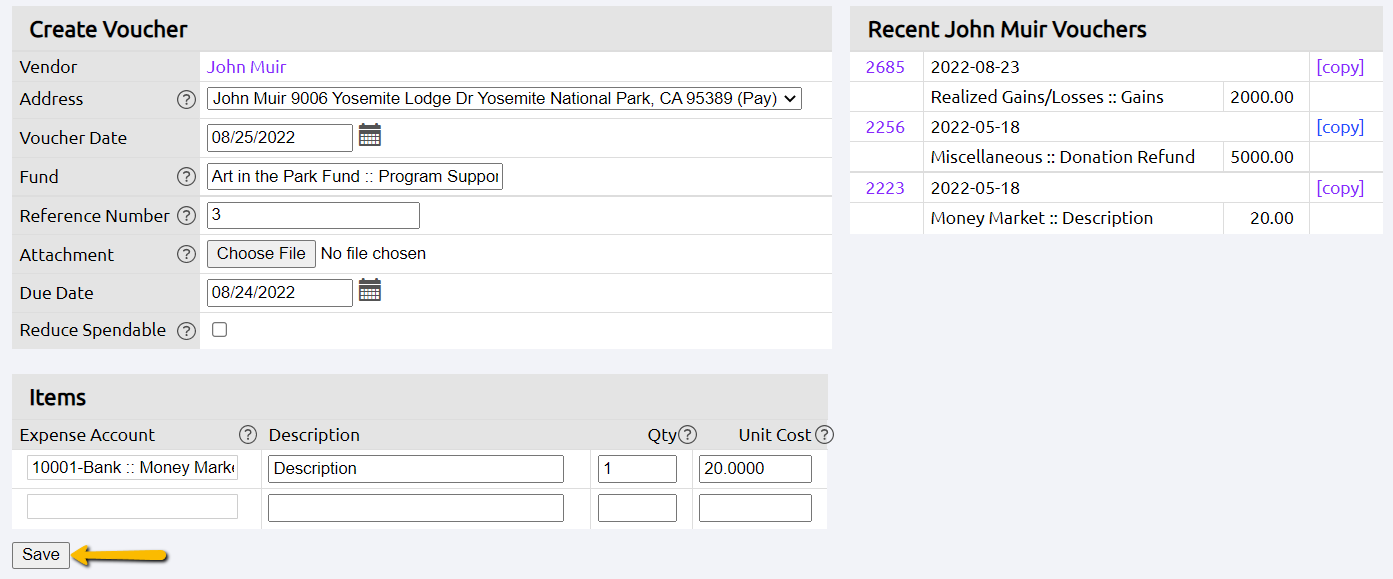Edit the Unit Cost field showing 20.0000
Screen dimensions: 1393x579
[x=755, y=469]
